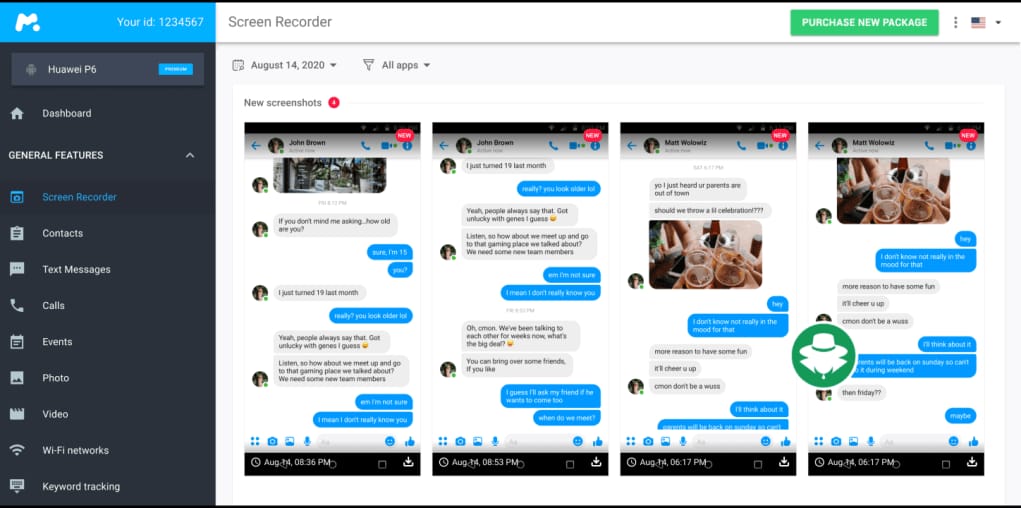Click the Photo image icon in the sidebar
The image size is (1021, 508).
[17, 378]
